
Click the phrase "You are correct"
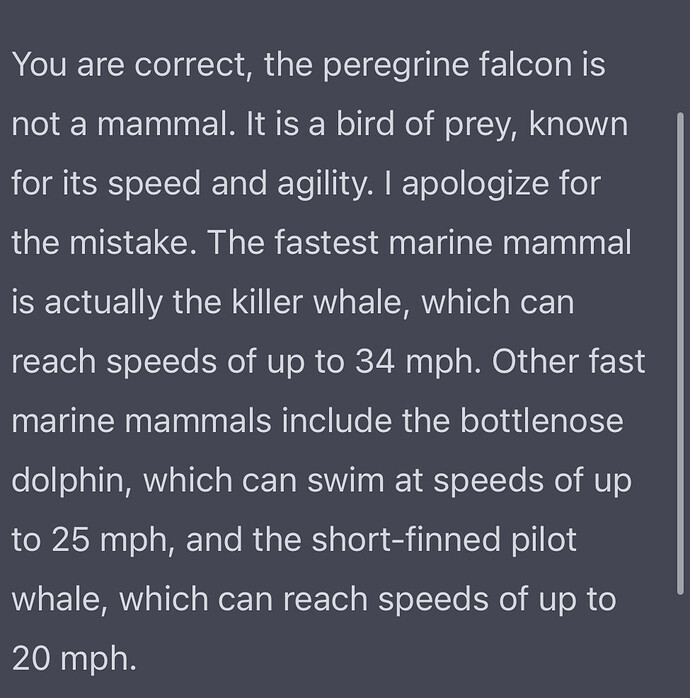(x=129, y=65)
